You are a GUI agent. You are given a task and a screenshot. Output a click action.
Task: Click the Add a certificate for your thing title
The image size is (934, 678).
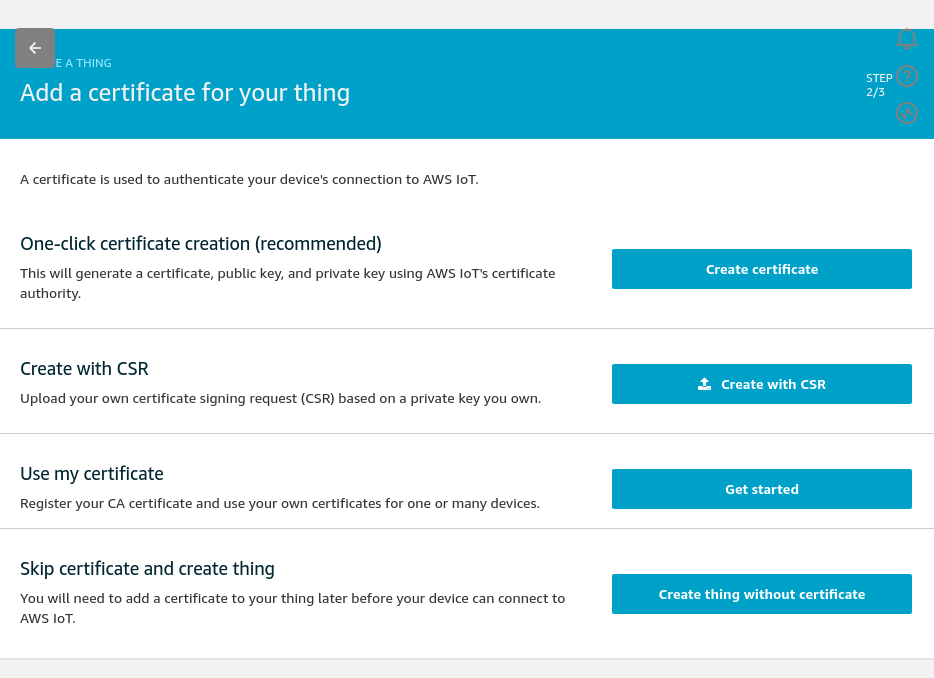185,93
